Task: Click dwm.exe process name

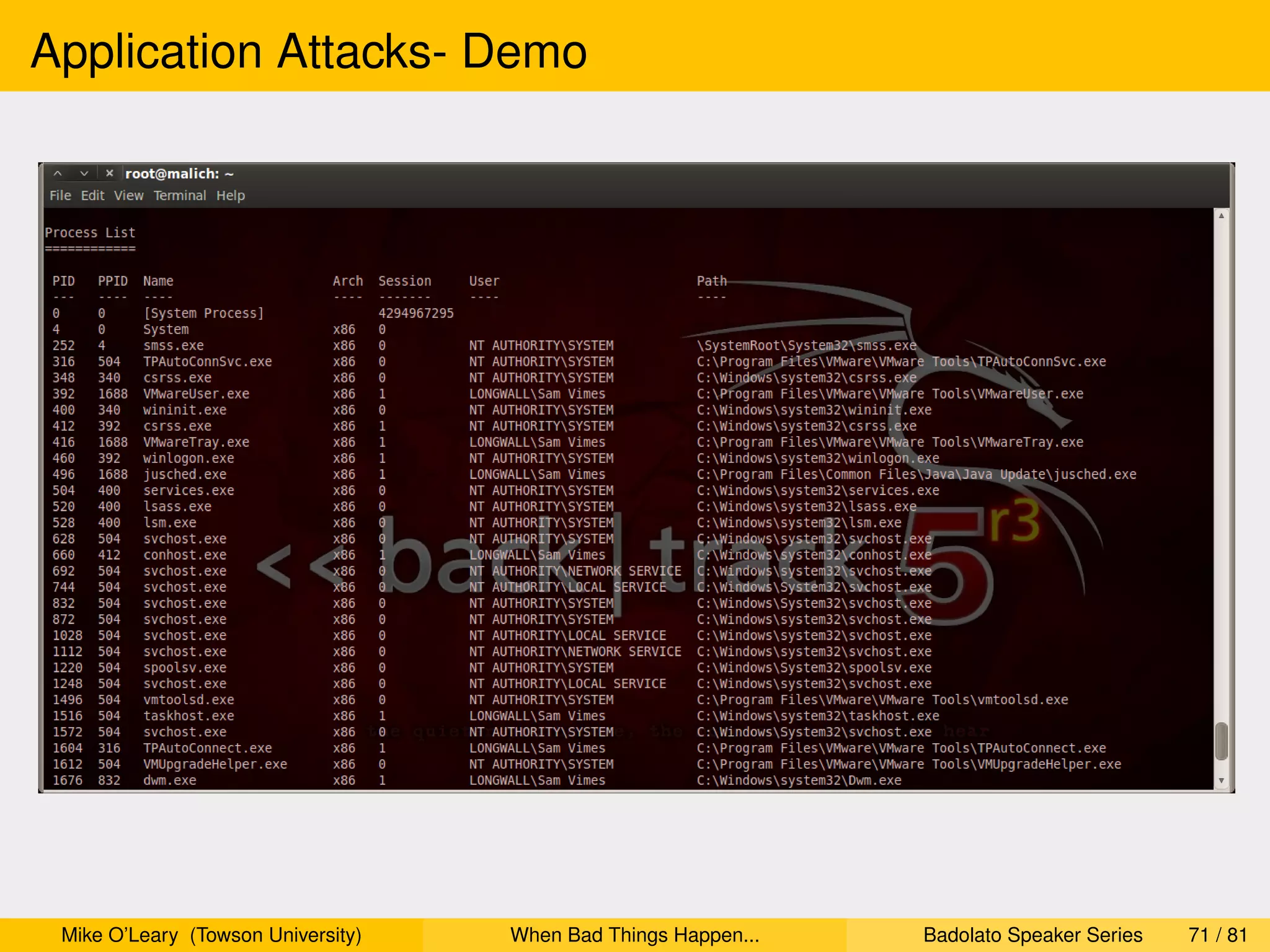Action: (x=170, y=781)
